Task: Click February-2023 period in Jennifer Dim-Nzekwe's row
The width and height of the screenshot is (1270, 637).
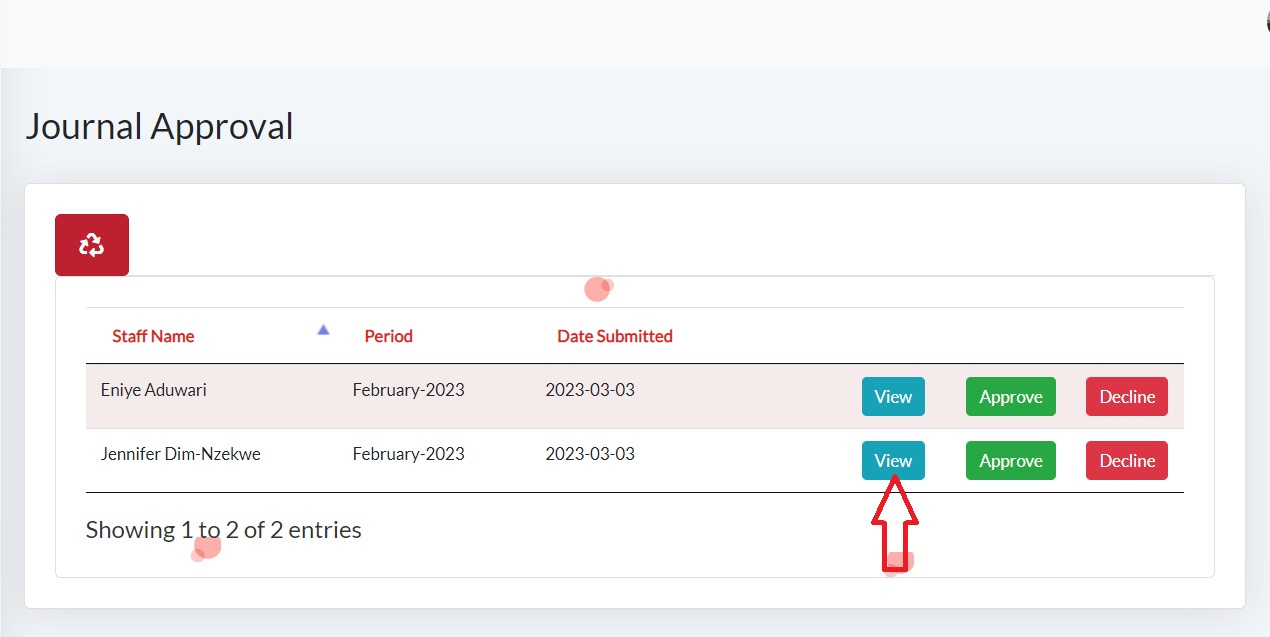Action: 408,454
